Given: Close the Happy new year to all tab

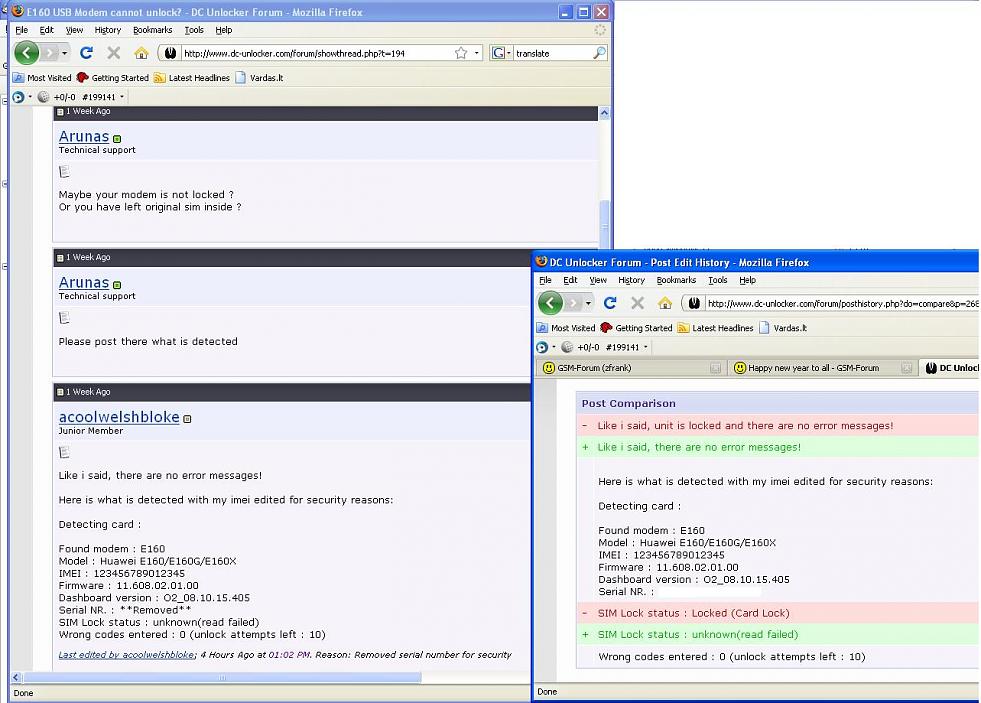Looking at the screenshot, I should coord(907,368).
